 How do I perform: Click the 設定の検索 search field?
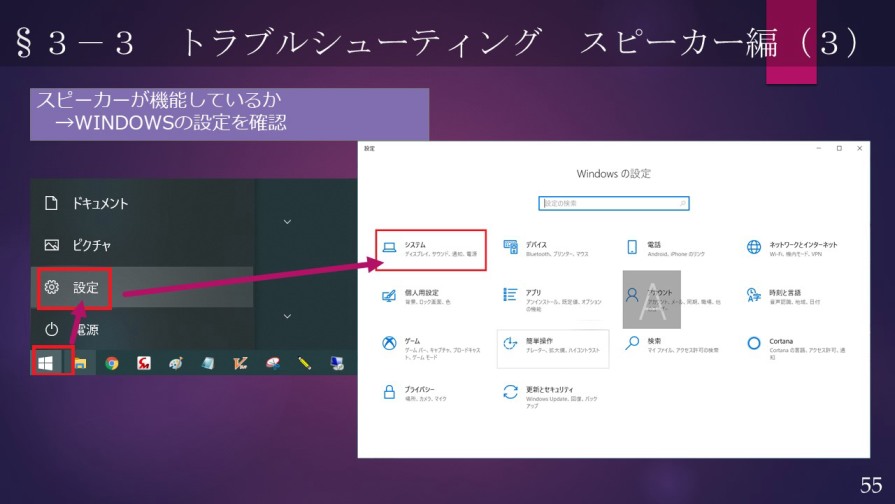[x=613, y=203]
